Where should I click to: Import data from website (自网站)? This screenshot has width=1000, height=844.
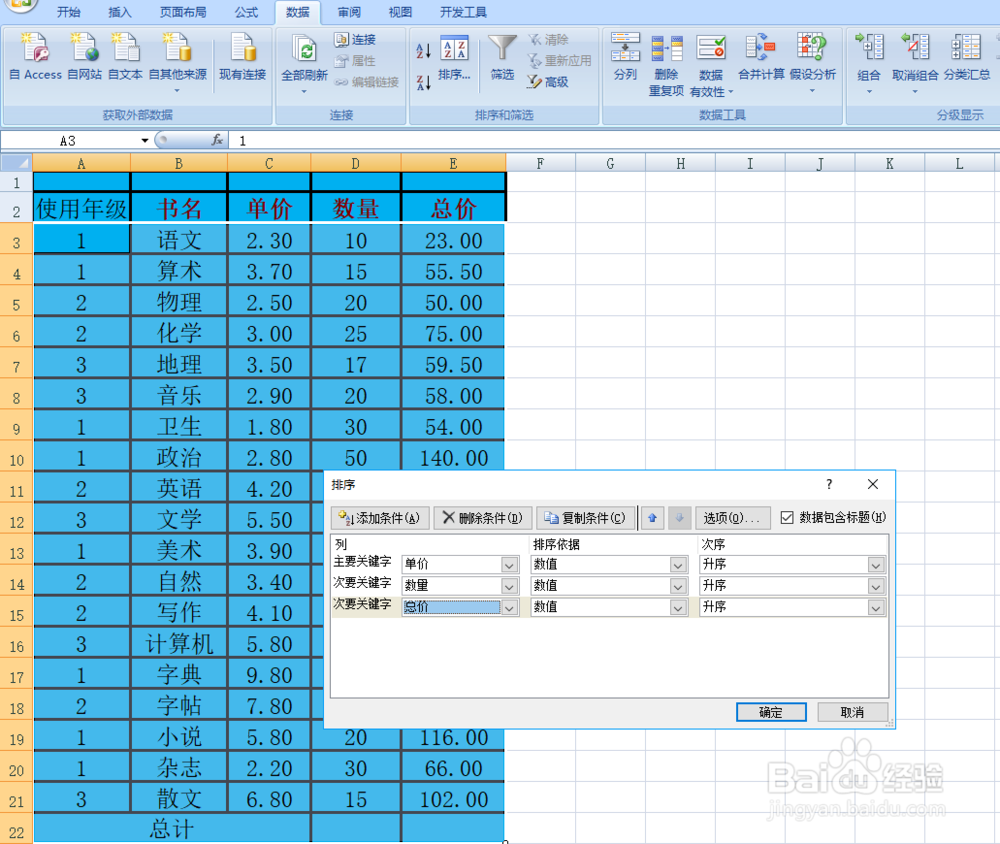click(x=84, y=57)
